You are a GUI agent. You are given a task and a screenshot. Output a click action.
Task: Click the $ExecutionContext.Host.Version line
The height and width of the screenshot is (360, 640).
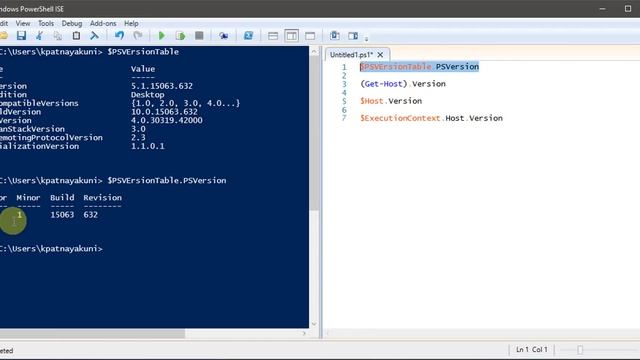(x=431, y=118)
